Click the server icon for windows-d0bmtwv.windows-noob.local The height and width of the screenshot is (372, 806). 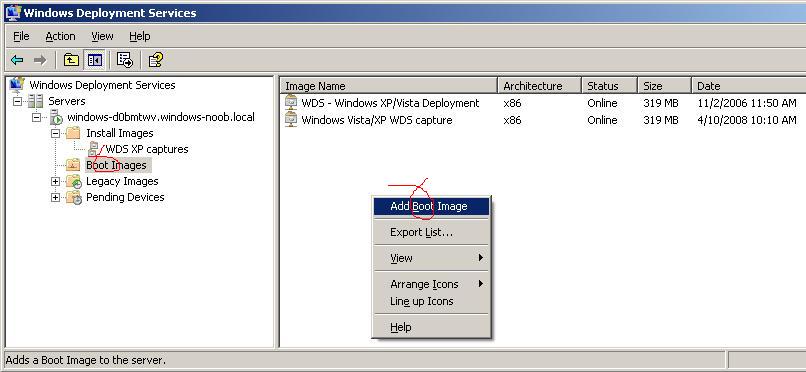[56, 118]
